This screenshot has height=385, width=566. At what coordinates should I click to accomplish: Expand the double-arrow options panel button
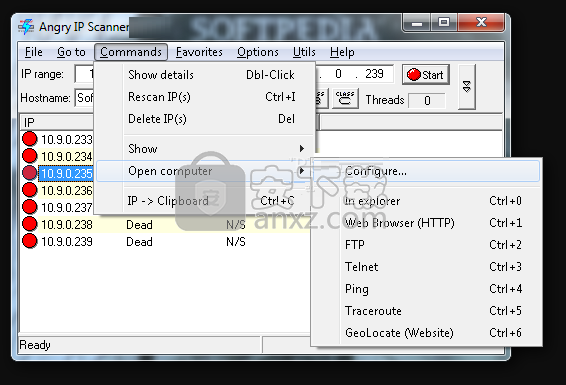click(x=467, y=87)
